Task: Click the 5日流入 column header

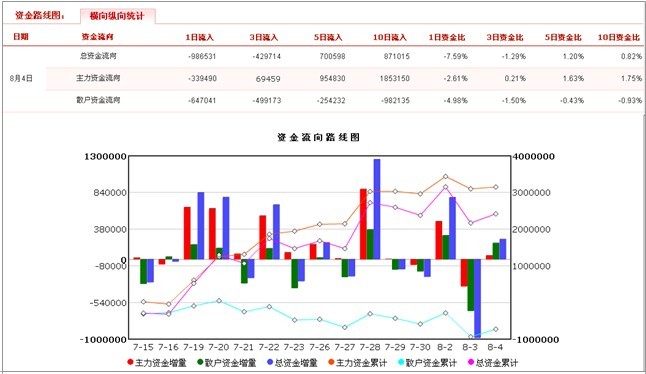Action: coord(328,37)
